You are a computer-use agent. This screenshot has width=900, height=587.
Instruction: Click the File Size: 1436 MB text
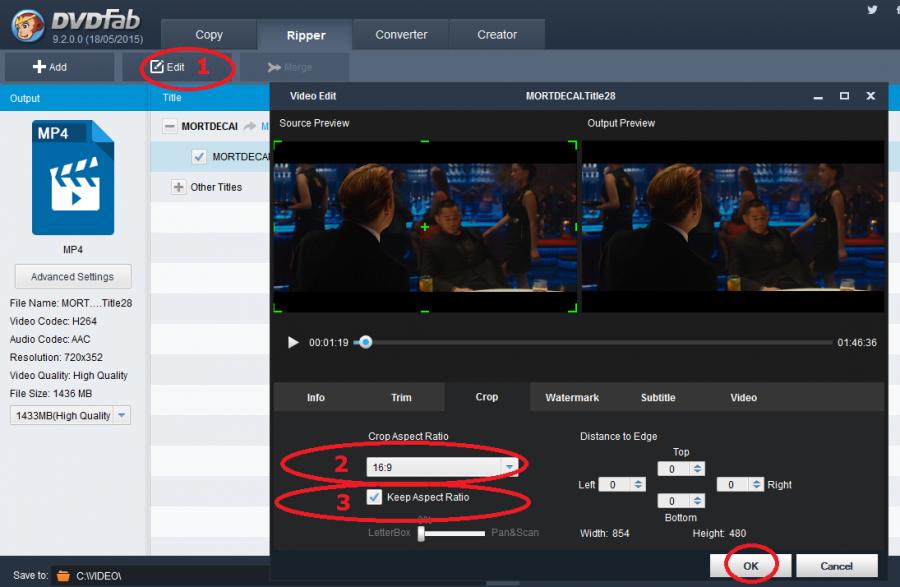51,394
